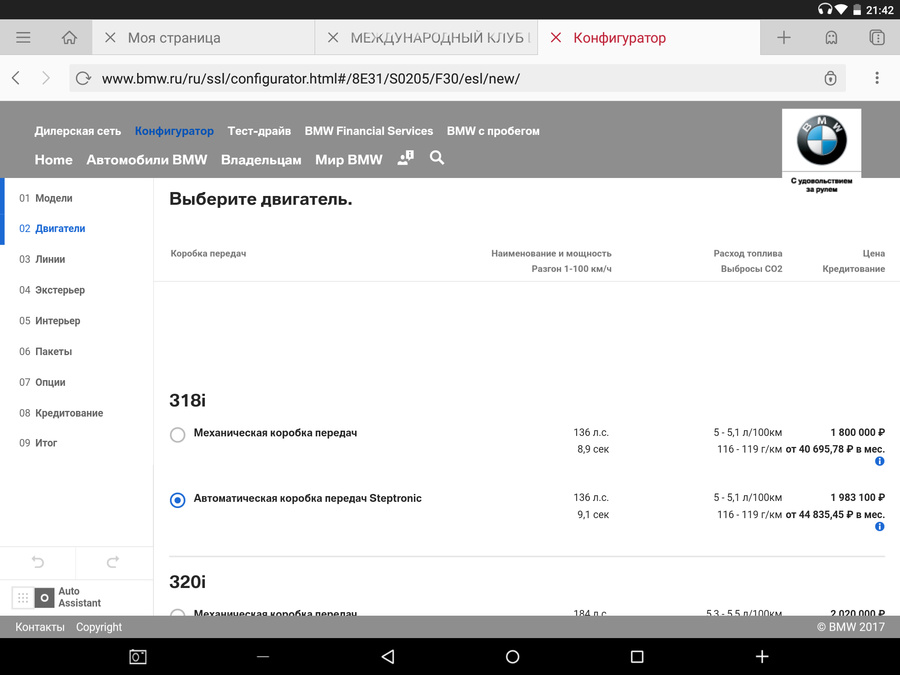The height and width of the screenshot is (675, 900).
Task: Open the Auto Assistant grid handle
Action: (x=23, y=598)
